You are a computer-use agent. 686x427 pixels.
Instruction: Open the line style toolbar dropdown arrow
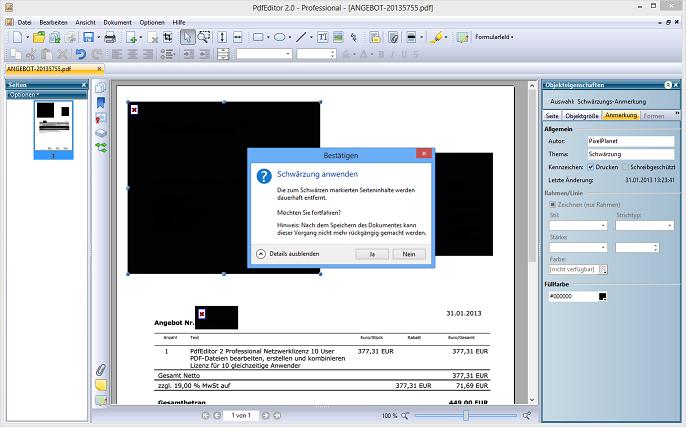(422, 38)
